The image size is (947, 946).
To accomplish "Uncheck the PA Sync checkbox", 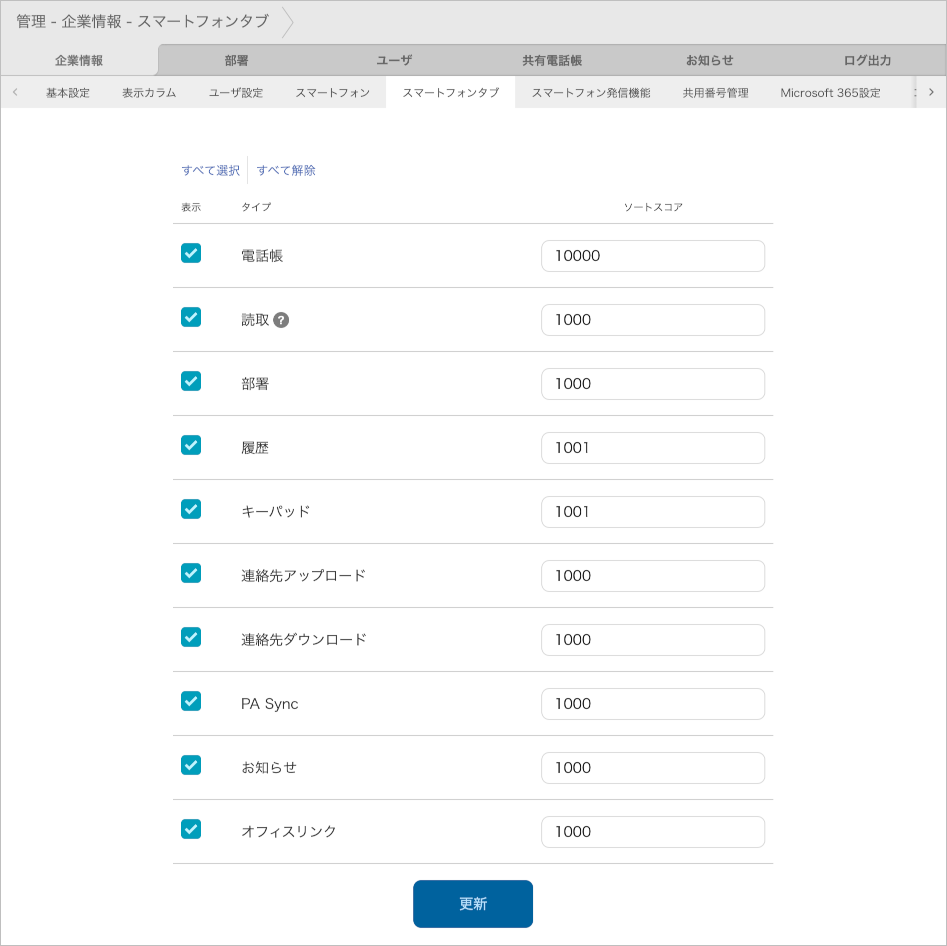I will click(190, 702).
